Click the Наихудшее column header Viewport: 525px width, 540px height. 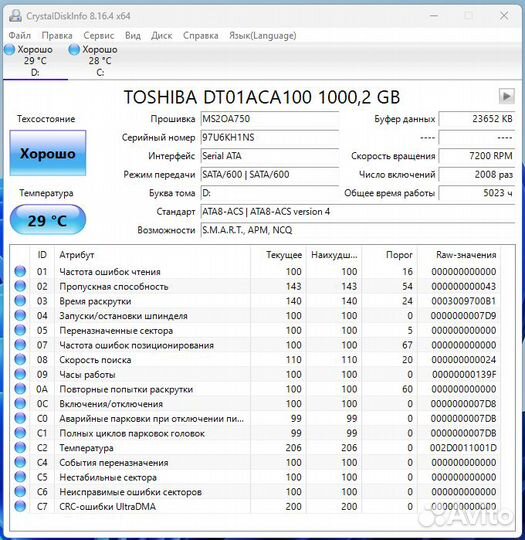coord(334,255)
